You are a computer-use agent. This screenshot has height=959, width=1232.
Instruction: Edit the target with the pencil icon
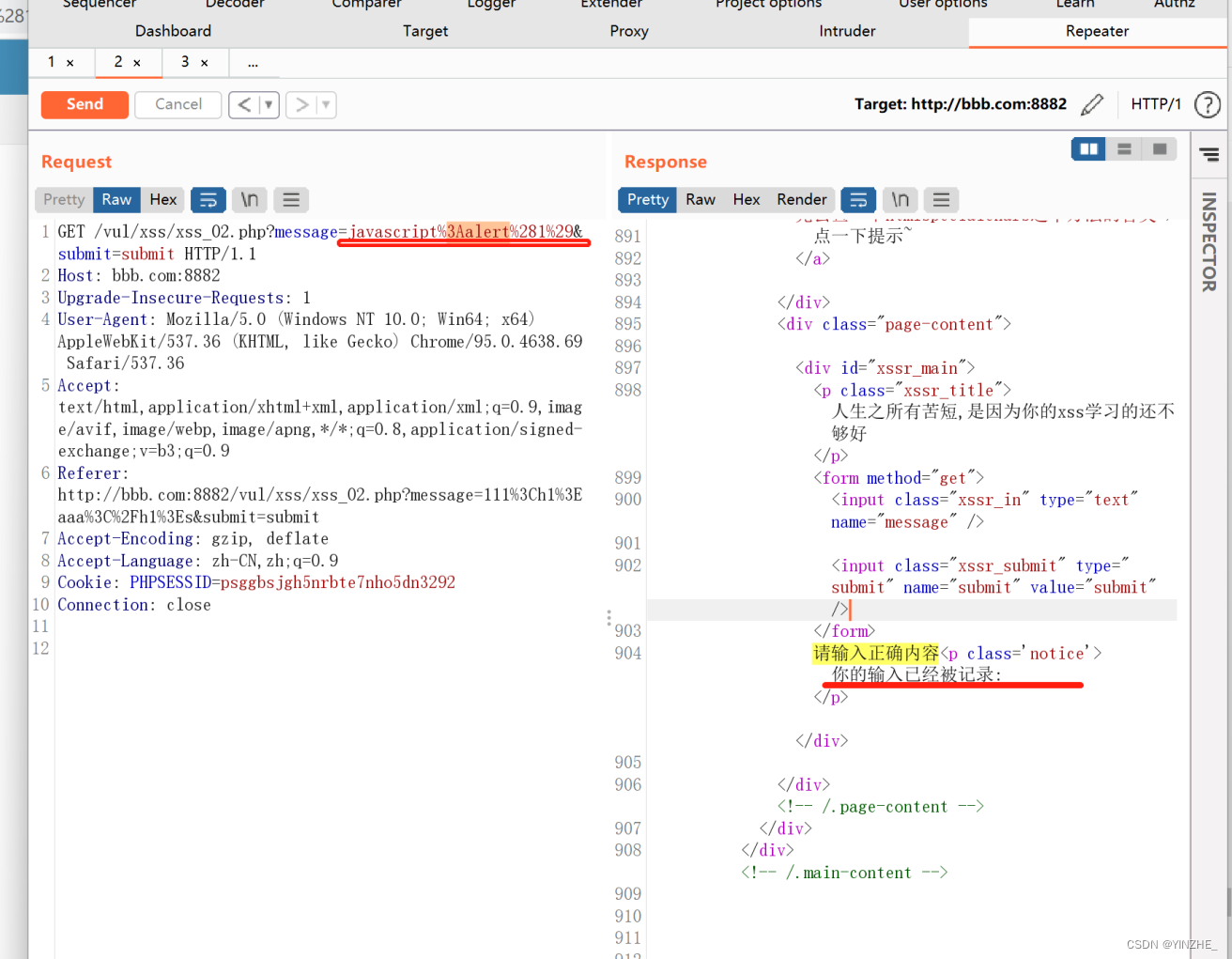[1092, 104]
